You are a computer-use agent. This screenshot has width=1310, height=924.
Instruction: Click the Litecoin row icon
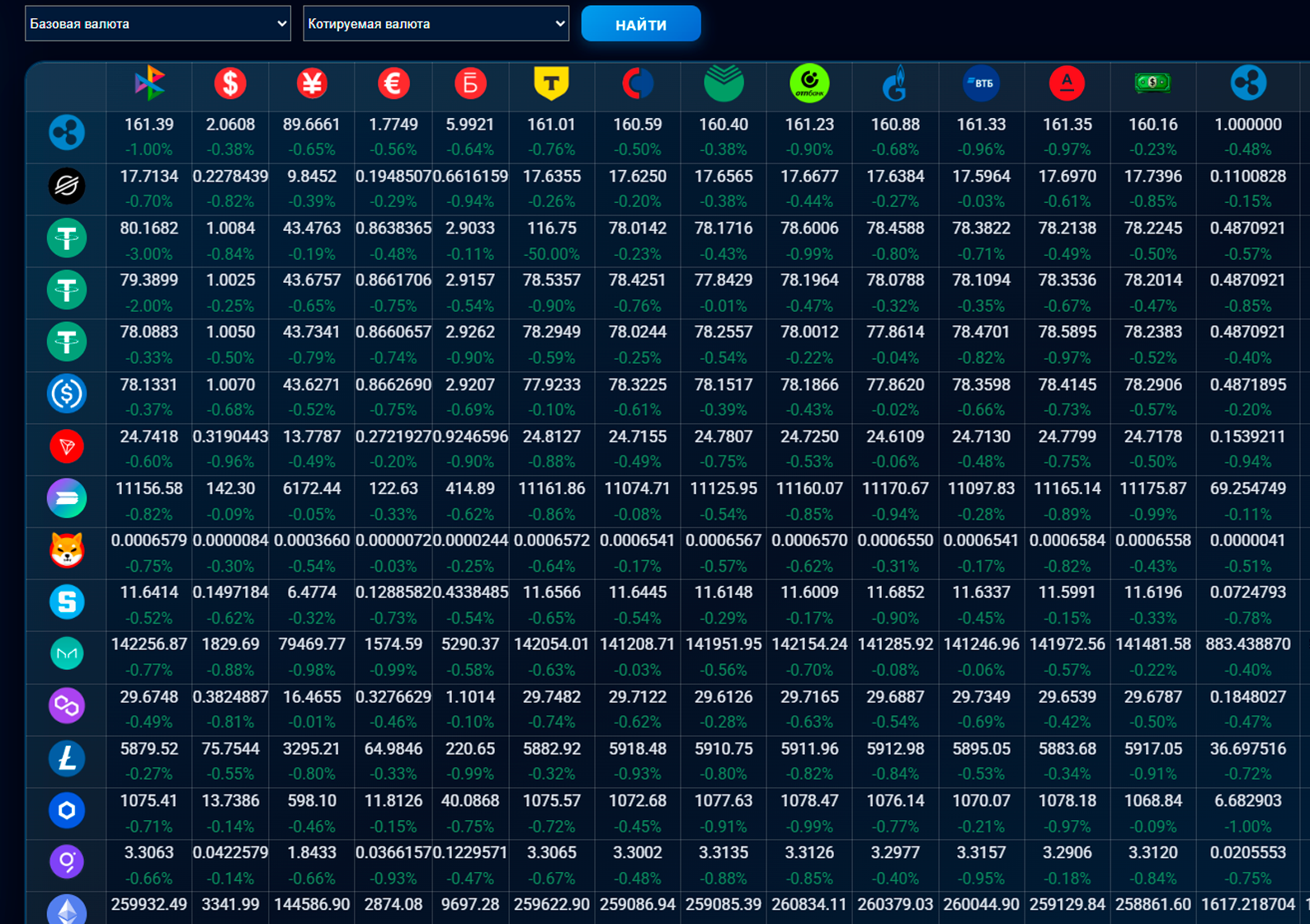click(x=67, y=758)
